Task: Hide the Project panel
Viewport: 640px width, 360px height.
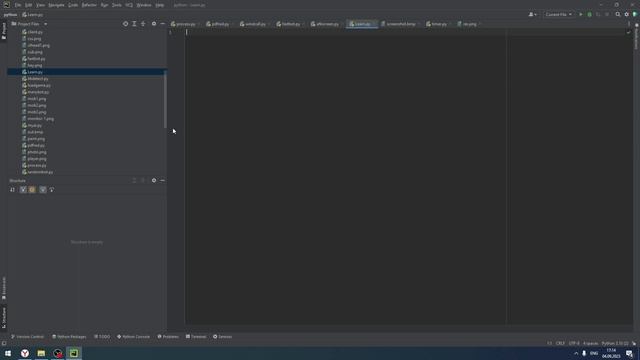Action: click(x=162, y=24)
